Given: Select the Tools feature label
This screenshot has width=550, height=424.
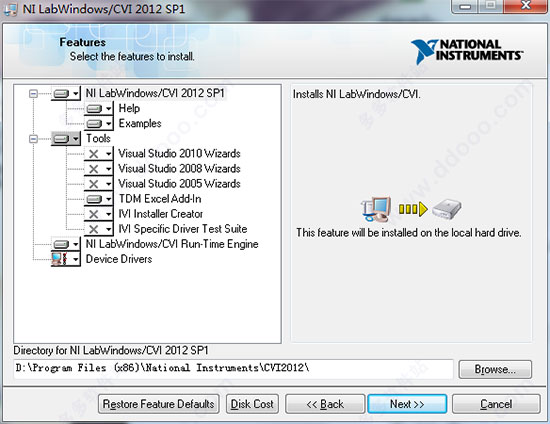Looking at the screenshot, I should point(98,139).
